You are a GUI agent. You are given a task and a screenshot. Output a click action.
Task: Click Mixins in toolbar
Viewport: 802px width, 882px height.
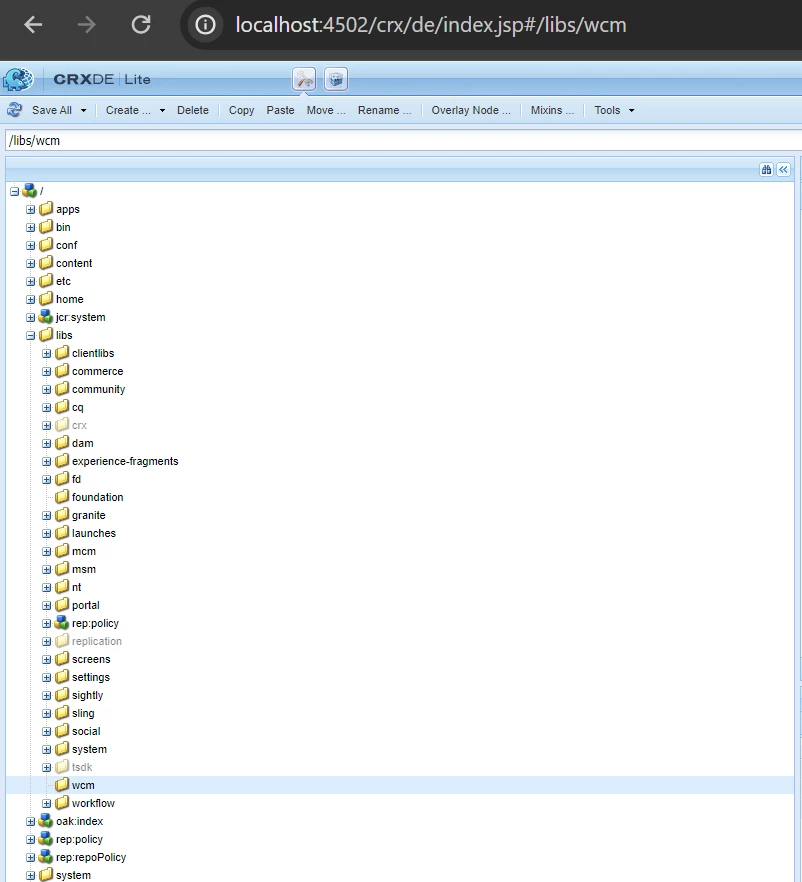pyautogui.click(x=552, y=110)
